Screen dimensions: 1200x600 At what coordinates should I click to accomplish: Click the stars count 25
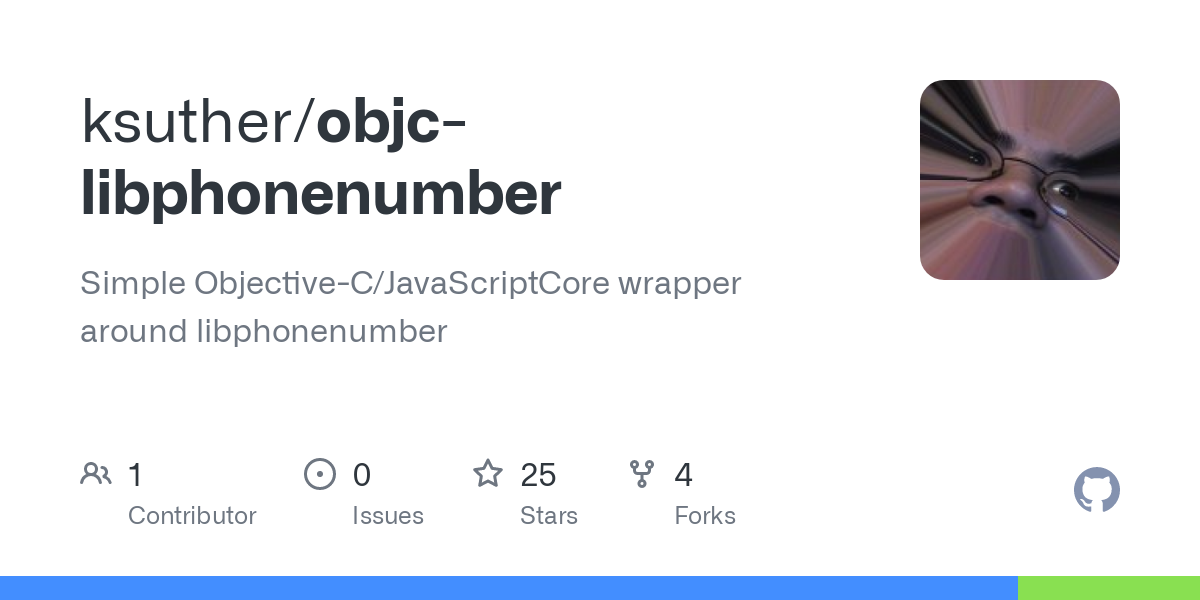pyautogui.click(x=538, y=474)
